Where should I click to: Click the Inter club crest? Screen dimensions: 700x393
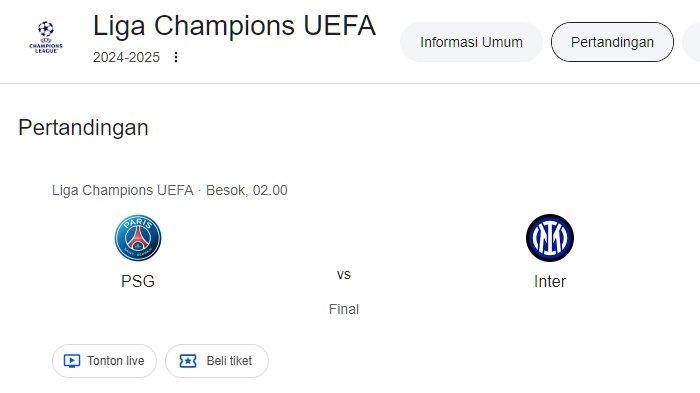[x=550, y=238]
